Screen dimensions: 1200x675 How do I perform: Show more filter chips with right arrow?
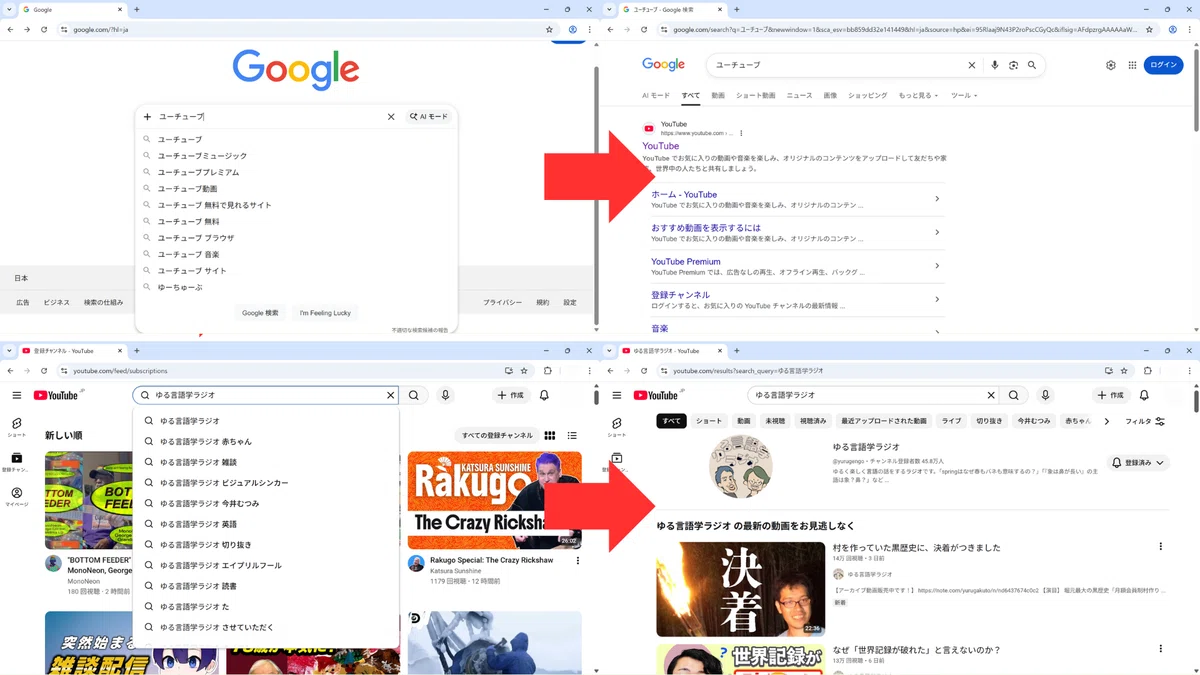point(1106,421)
